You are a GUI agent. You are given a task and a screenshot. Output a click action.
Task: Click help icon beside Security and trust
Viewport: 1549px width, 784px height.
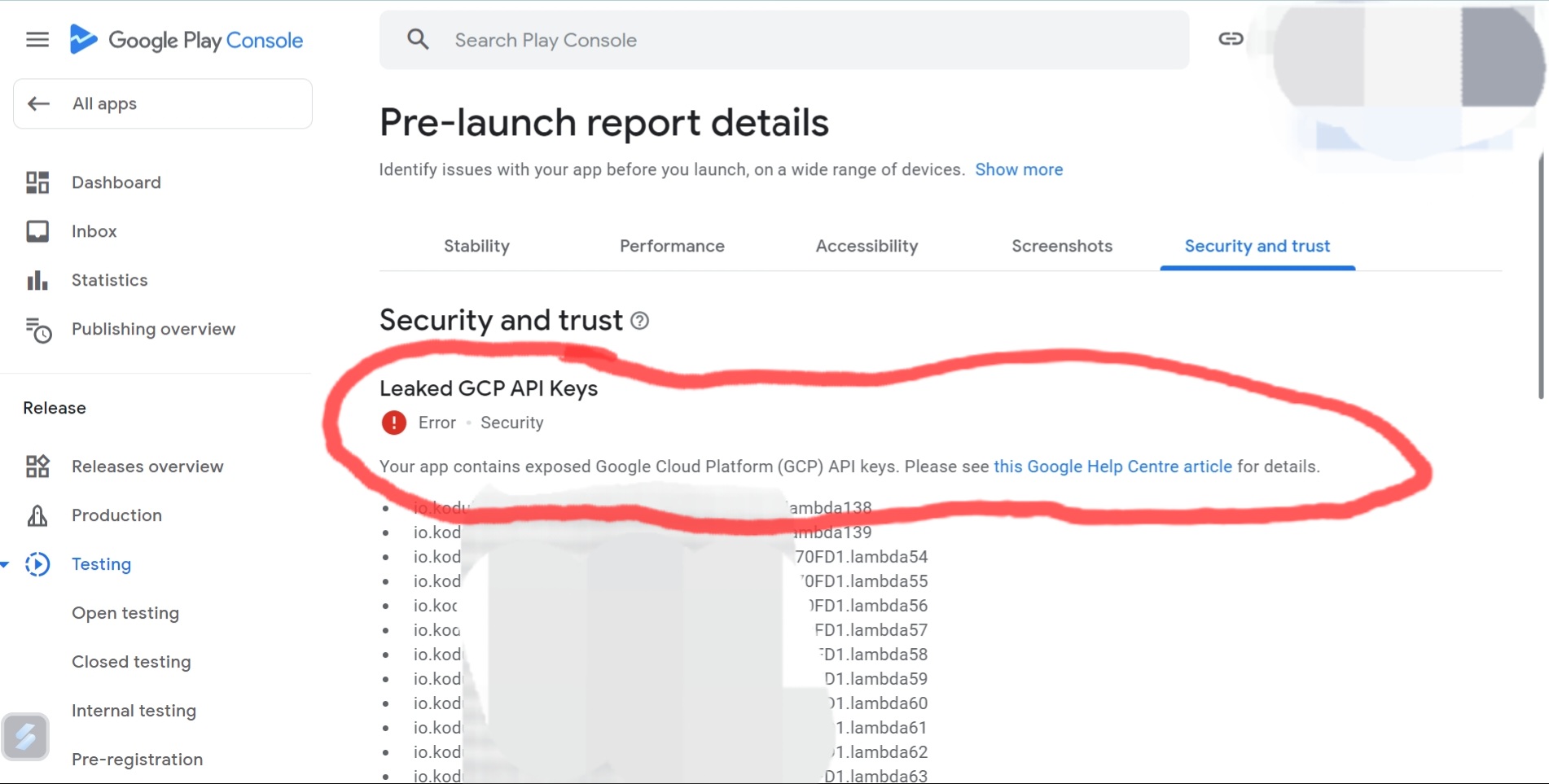(640, 321)
